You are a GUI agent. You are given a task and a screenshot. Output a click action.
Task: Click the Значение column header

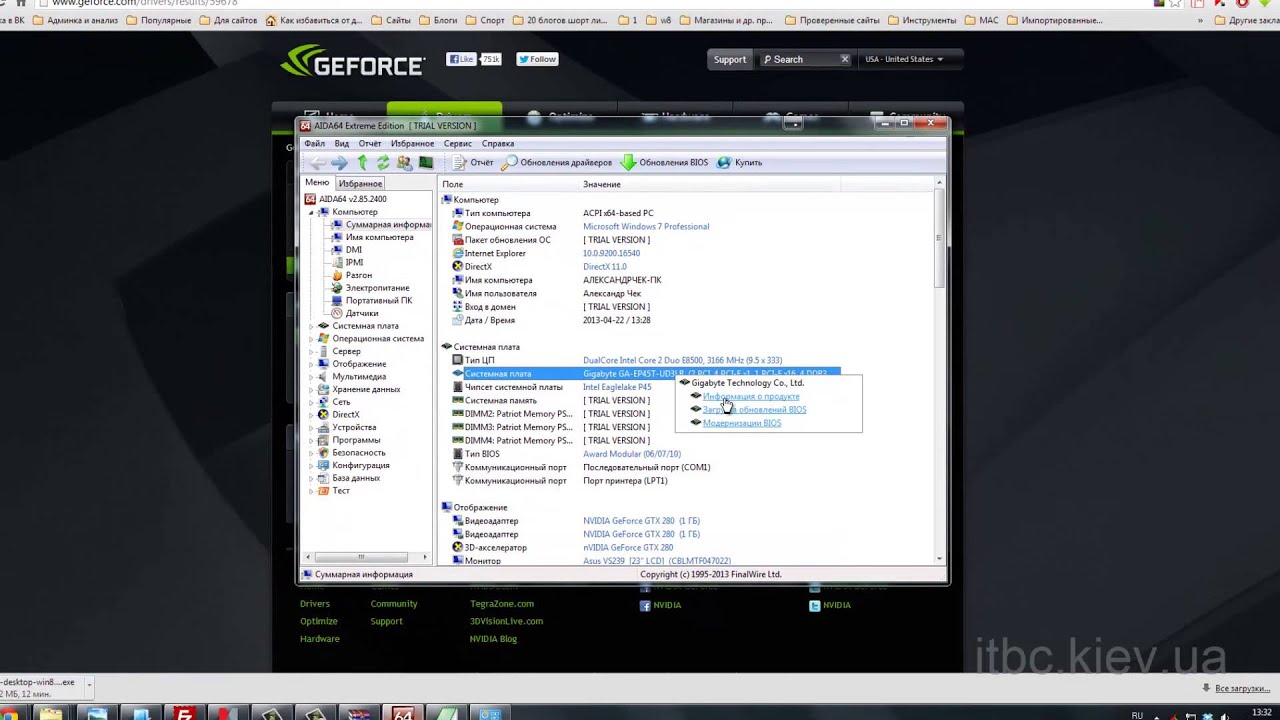[x=710, y=184]
